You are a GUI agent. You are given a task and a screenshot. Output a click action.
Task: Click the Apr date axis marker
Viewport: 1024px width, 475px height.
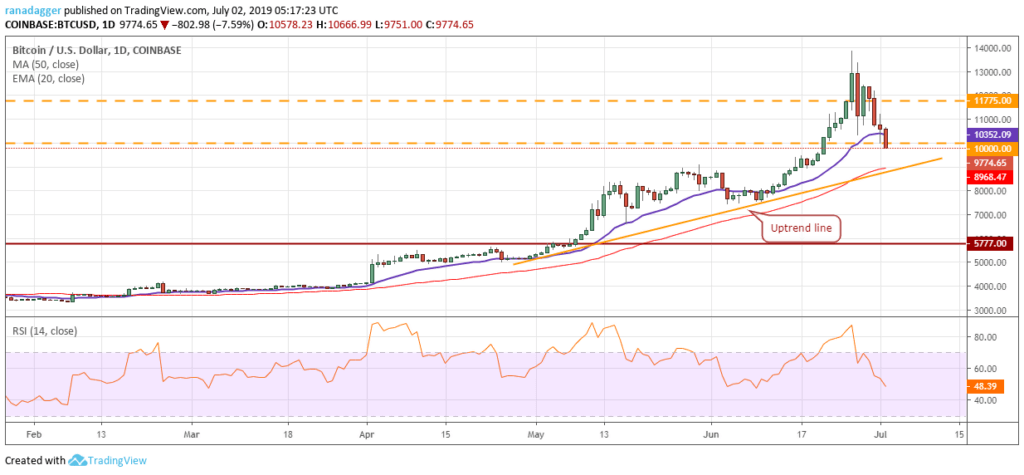pos(368,434)
